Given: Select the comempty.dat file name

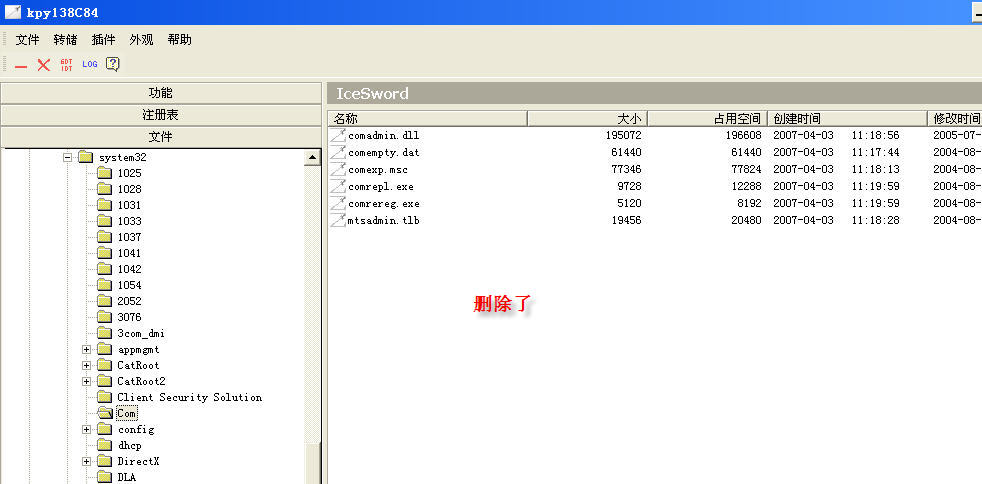Looking at the screenshot, I should 384,152.
